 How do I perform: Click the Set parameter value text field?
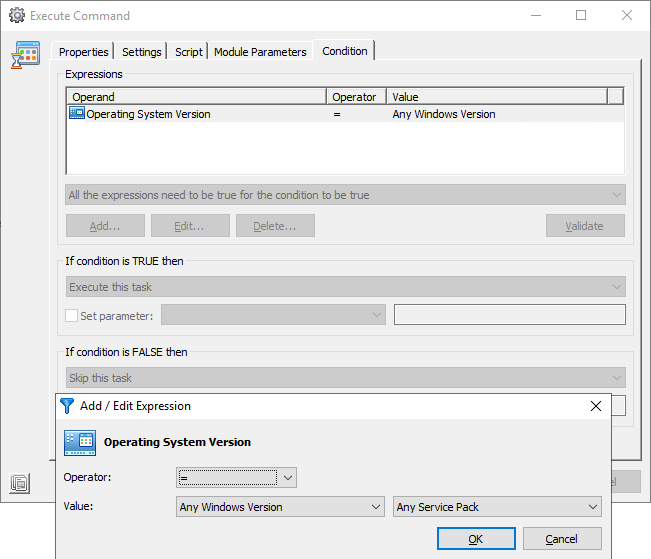509,315
